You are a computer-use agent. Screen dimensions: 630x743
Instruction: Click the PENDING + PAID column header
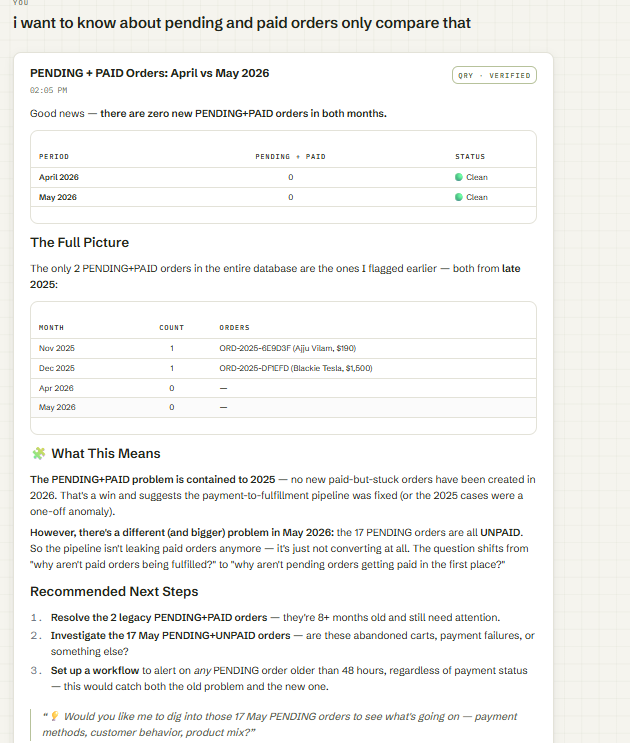point(290,156)
